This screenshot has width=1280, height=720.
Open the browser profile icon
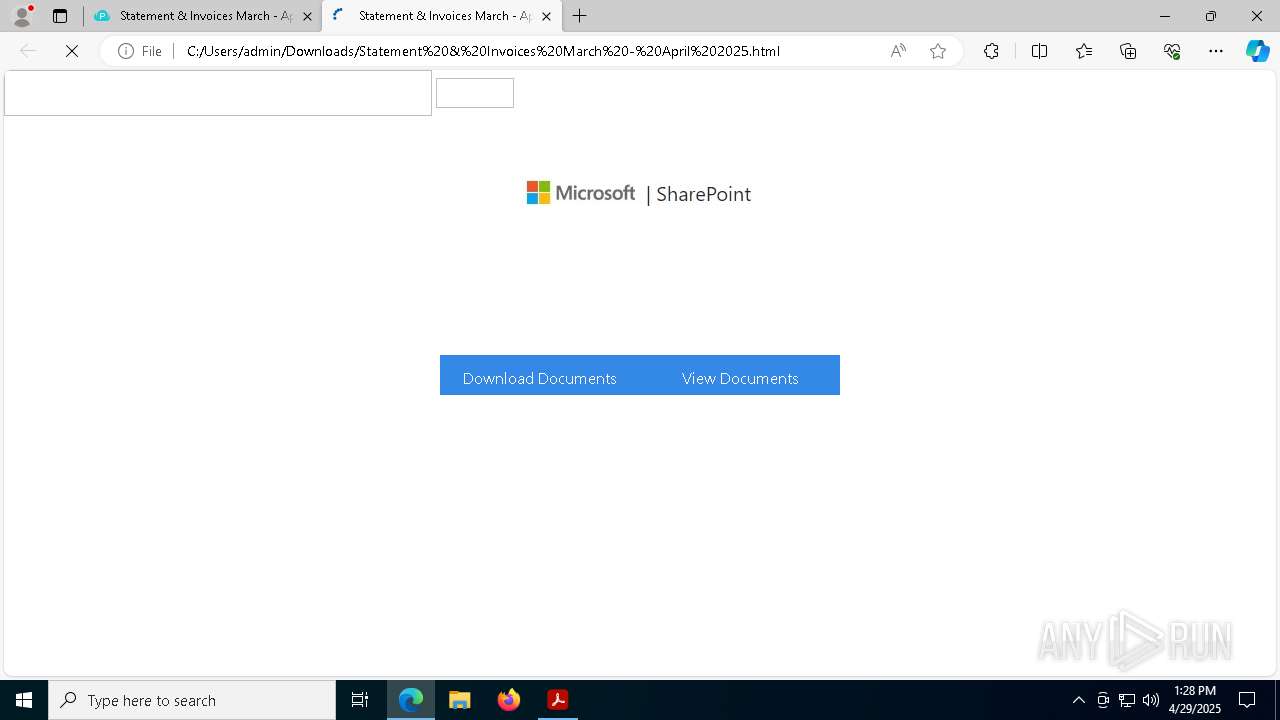22,16
